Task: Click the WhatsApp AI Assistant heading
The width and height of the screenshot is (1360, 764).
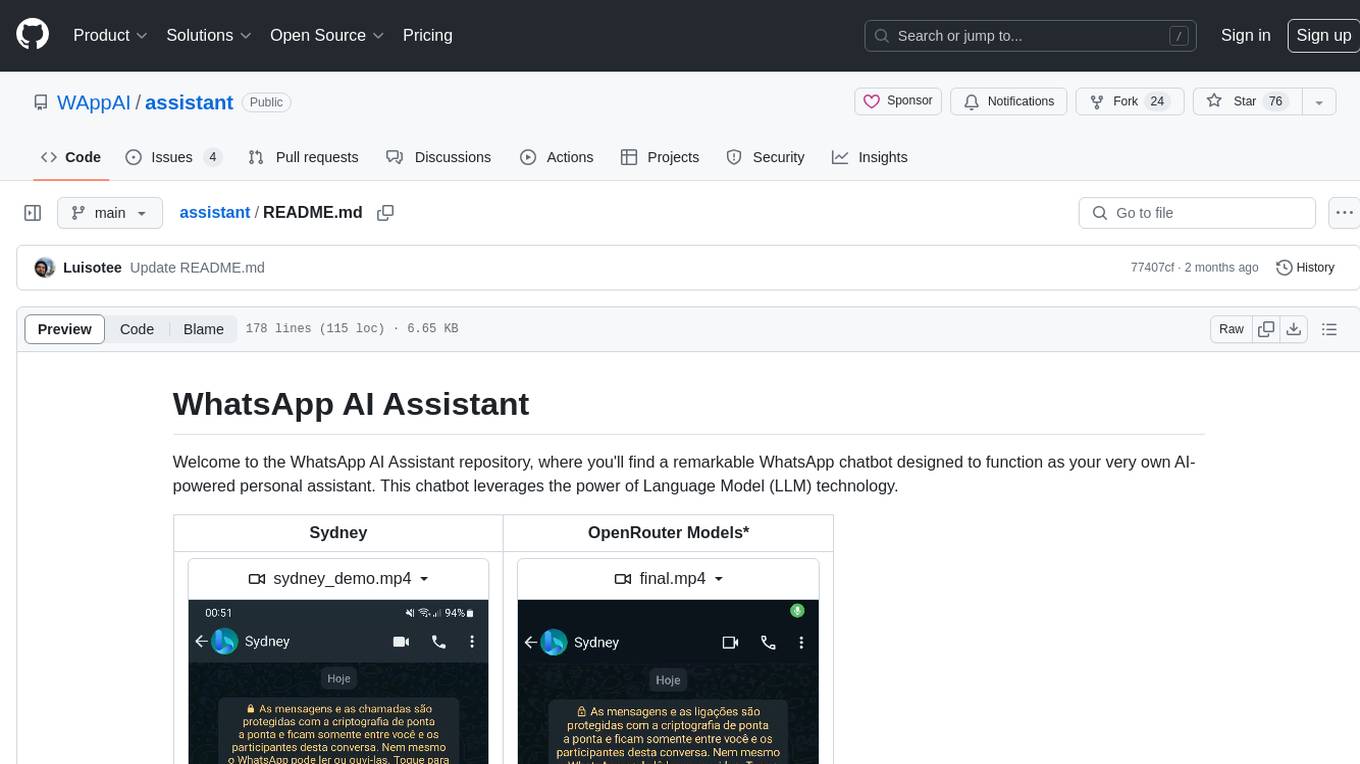Action: [351, 404]
